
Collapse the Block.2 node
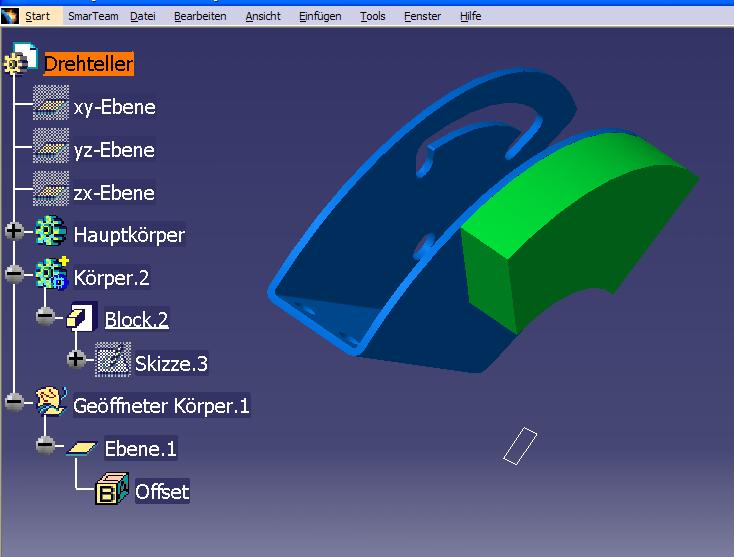coord(45,316)
